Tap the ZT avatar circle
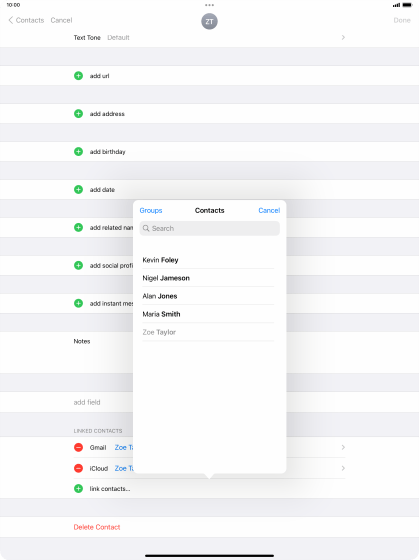The width and height of the screenshot is (419, 560). point(209,21)
